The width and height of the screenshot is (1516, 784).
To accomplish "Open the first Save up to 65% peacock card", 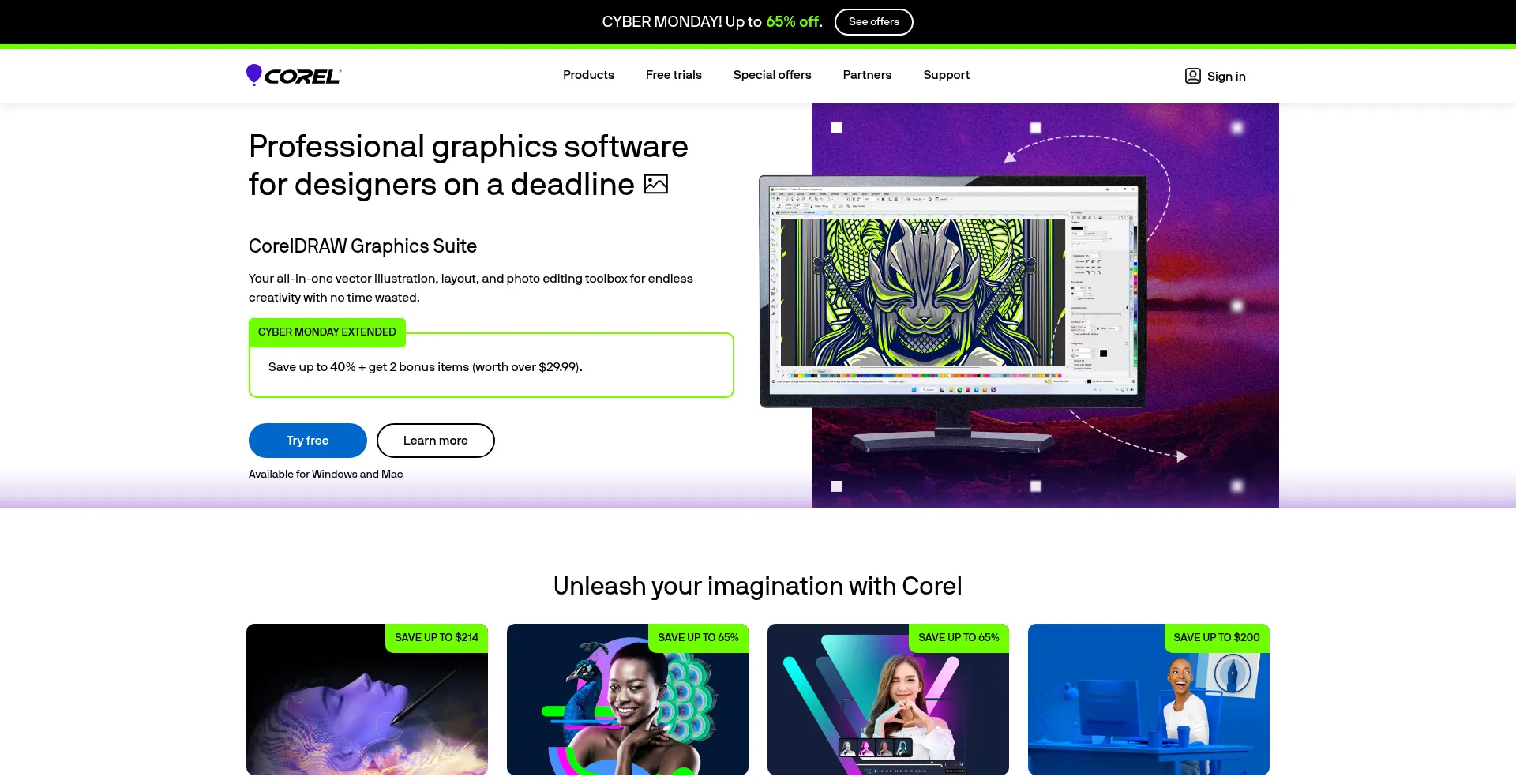I will click(x=628, y=700).
